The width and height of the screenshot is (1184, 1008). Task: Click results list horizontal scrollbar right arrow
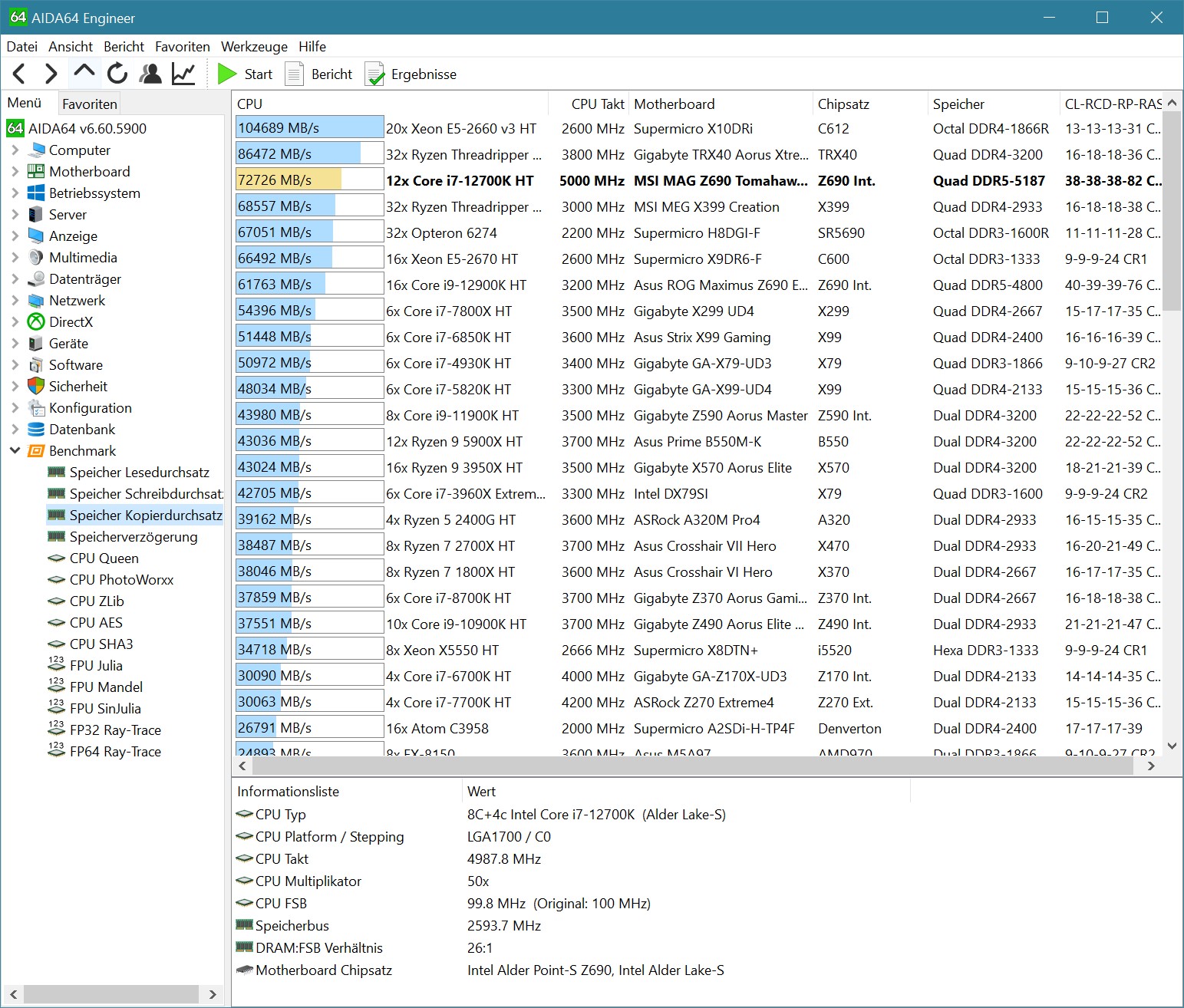[x=1150, y=766]
